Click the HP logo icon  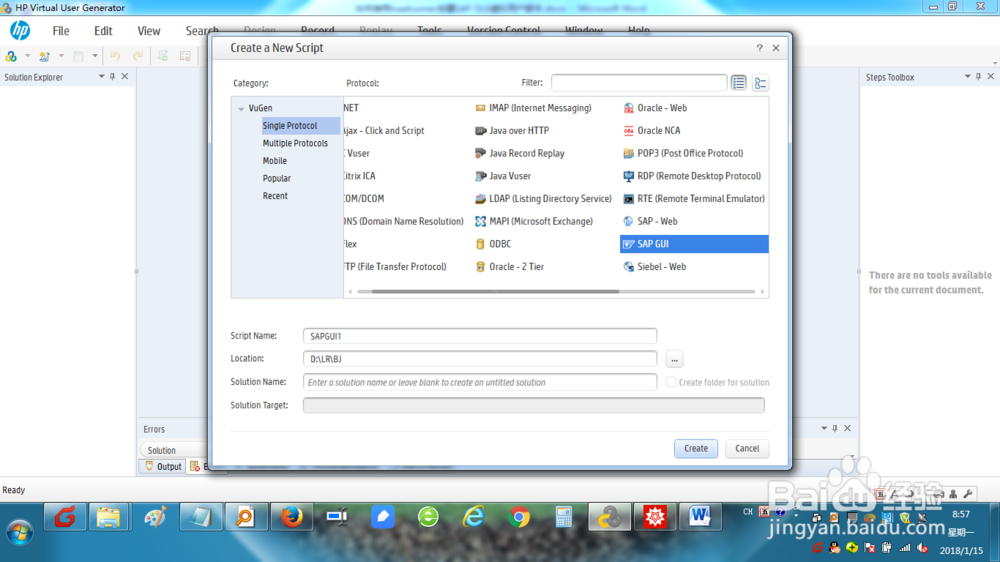(20, 30)
